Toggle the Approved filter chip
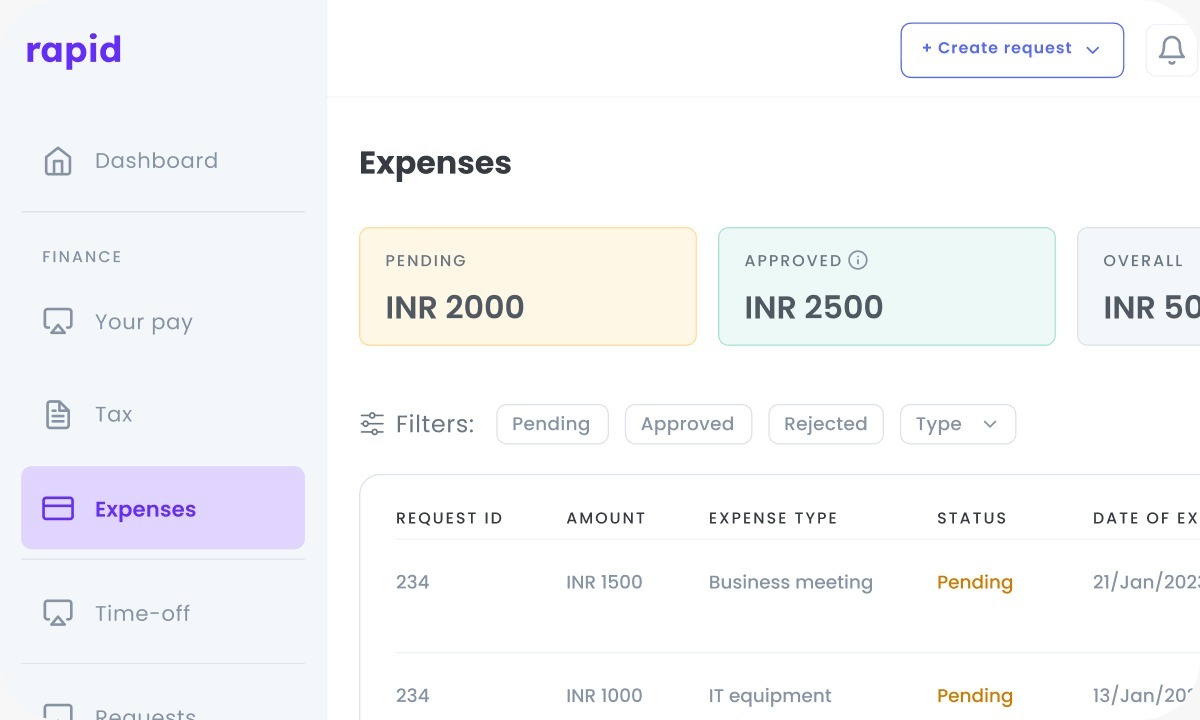The image size is (1200, 720). click(687, 424)
